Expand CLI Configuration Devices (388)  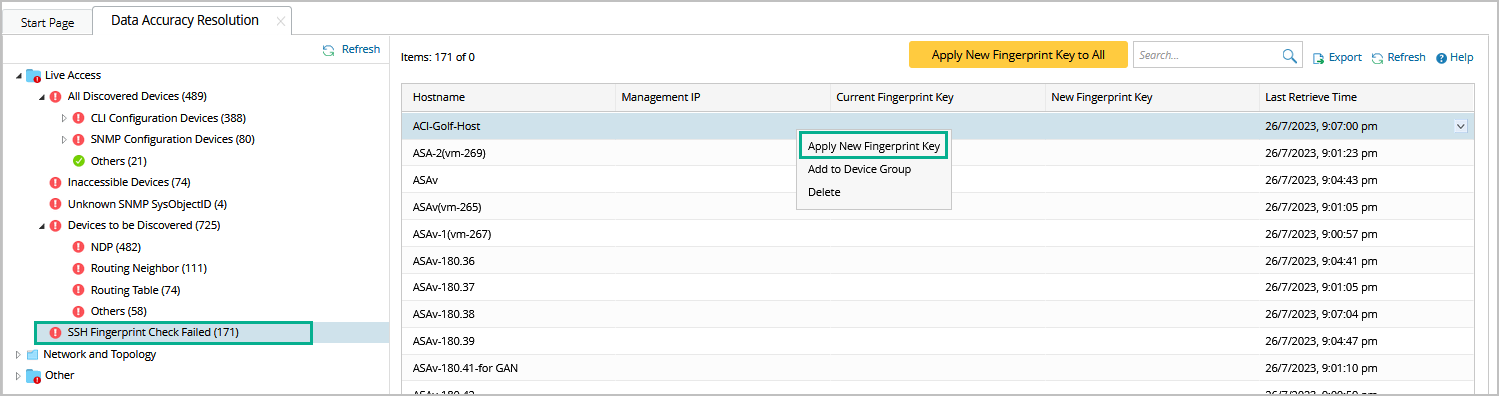coord(65,118)
